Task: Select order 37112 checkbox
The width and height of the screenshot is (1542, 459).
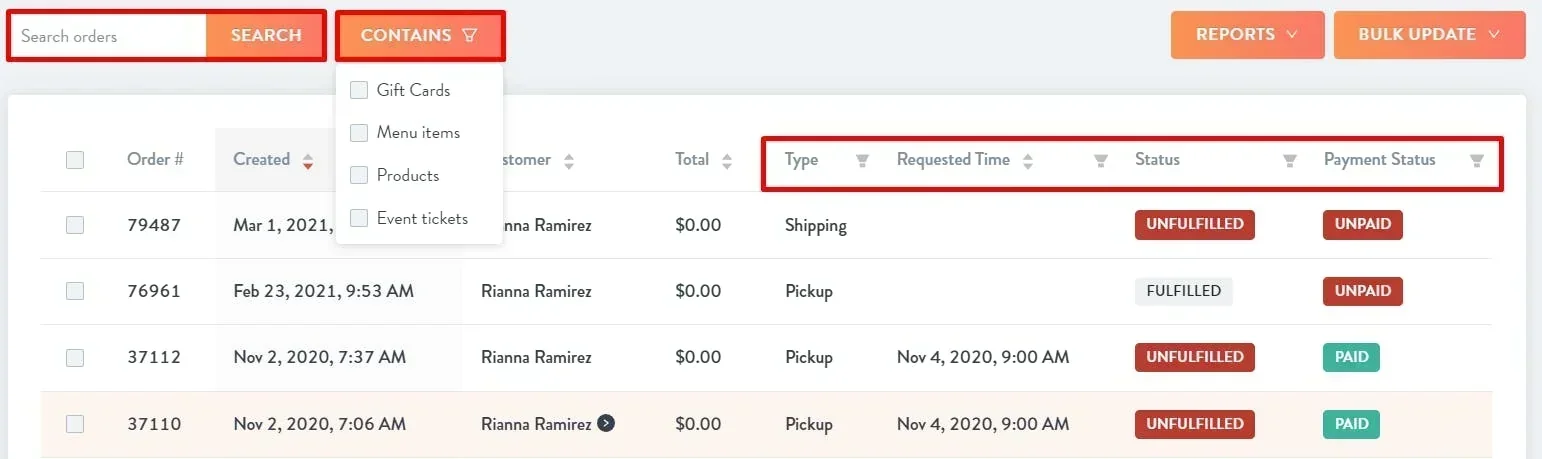Action: click(75, 357)
